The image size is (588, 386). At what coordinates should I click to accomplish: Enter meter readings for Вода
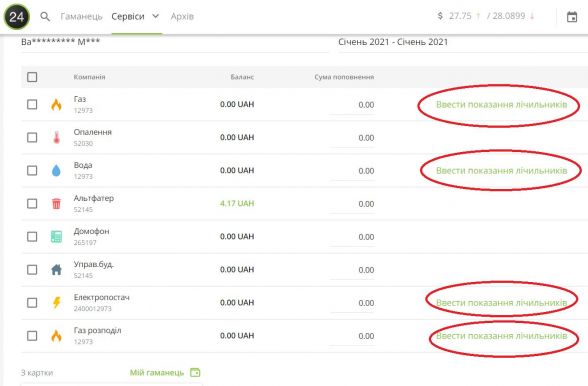501,171
